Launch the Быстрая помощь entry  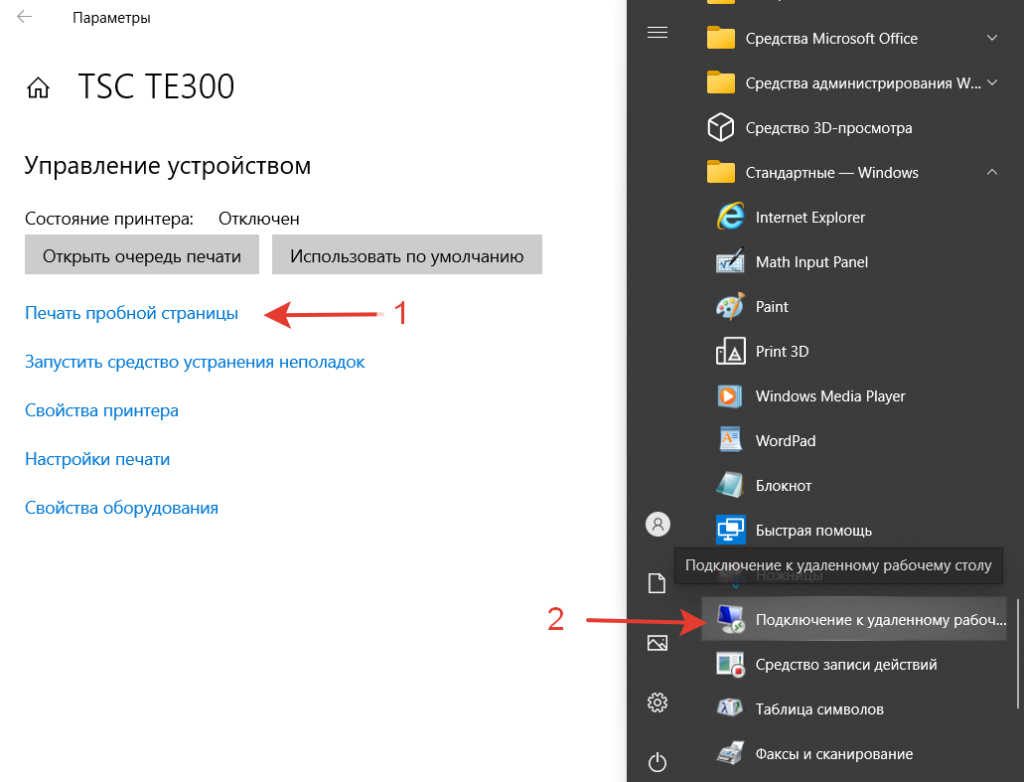[x=854, y=530]
